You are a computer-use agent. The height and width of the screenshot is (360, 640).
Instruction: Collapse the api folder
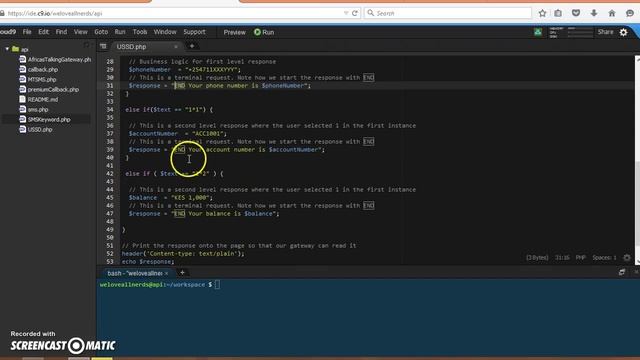click(7, 49)
